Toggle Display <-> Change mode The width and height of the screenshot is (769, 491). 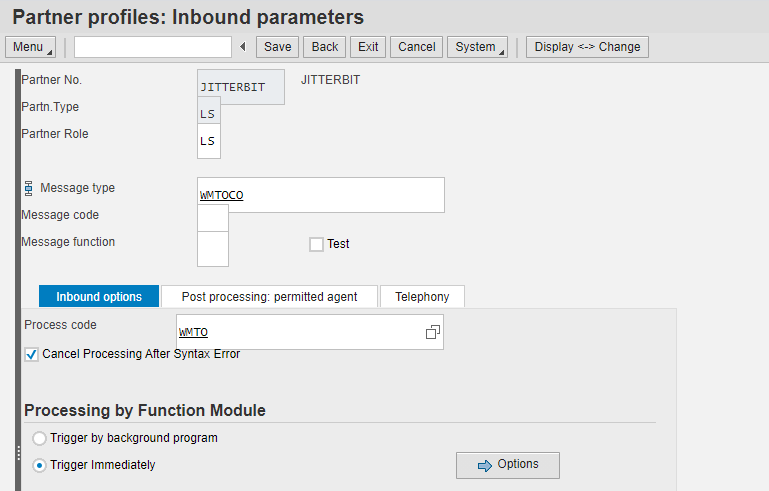pyautogui.click(x=587, y=47)
